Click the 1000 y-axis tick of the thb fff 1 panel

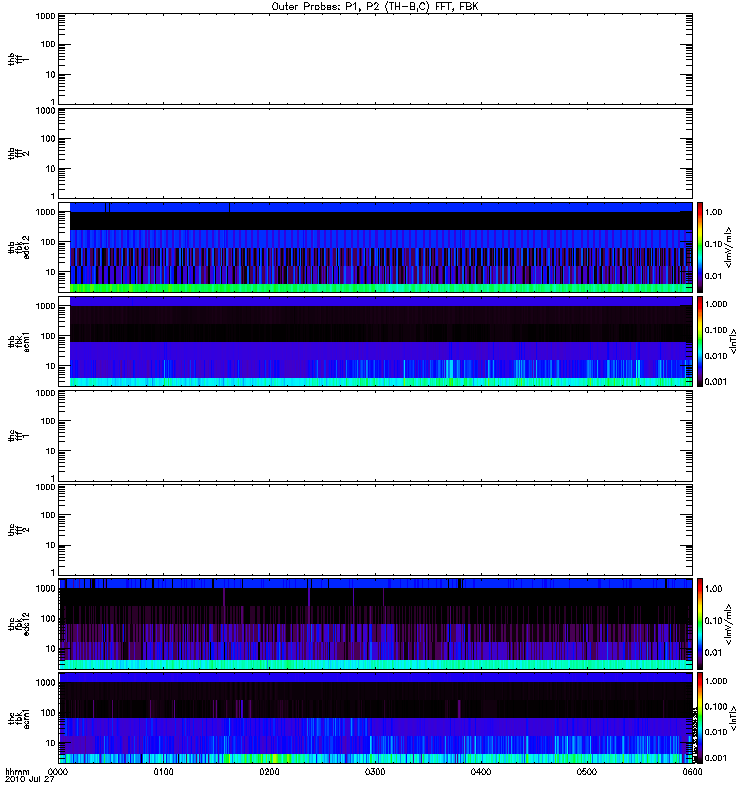point(45,16)
